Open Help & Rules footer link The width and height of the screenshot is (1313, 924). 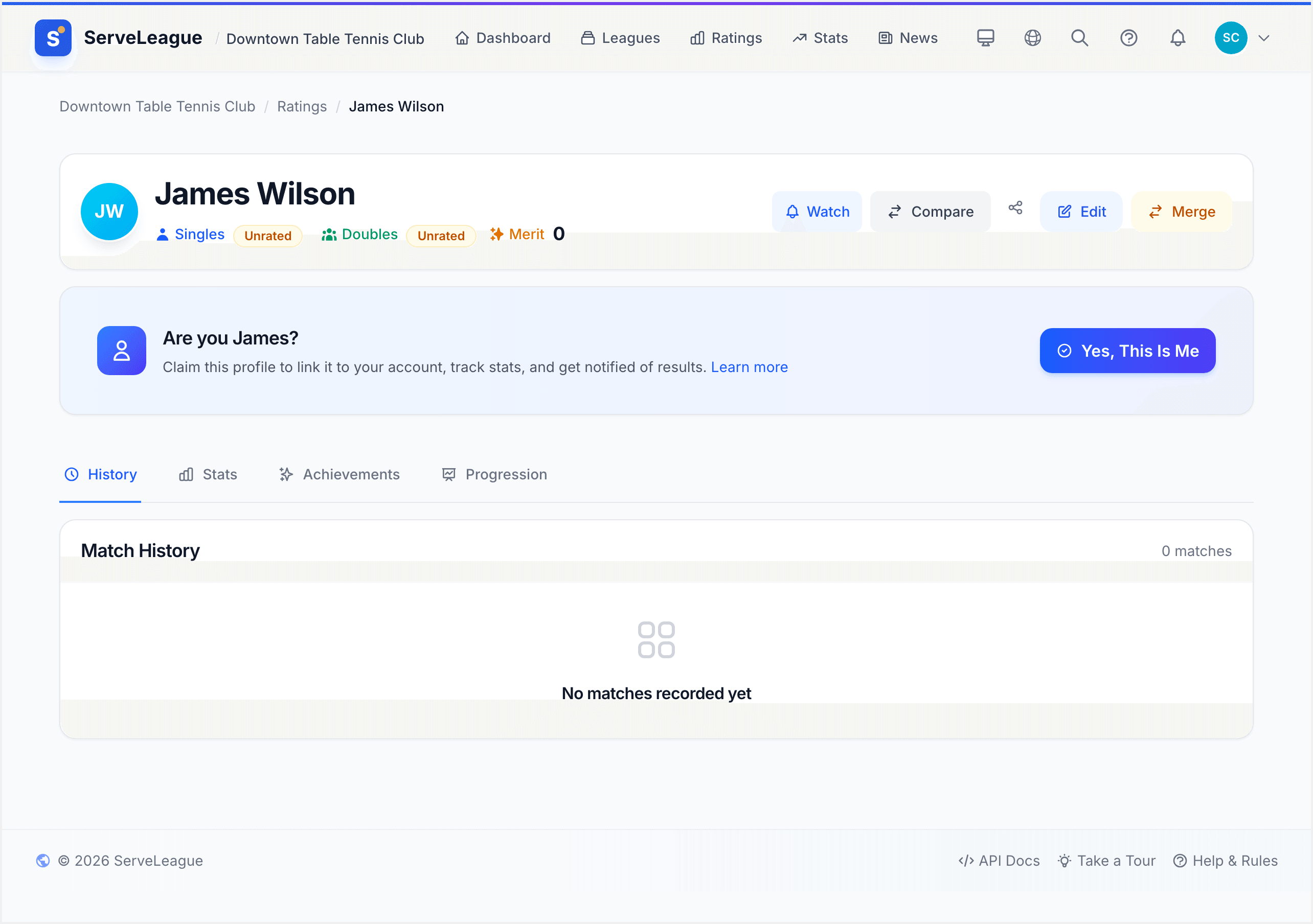(x=1225, y=861)
